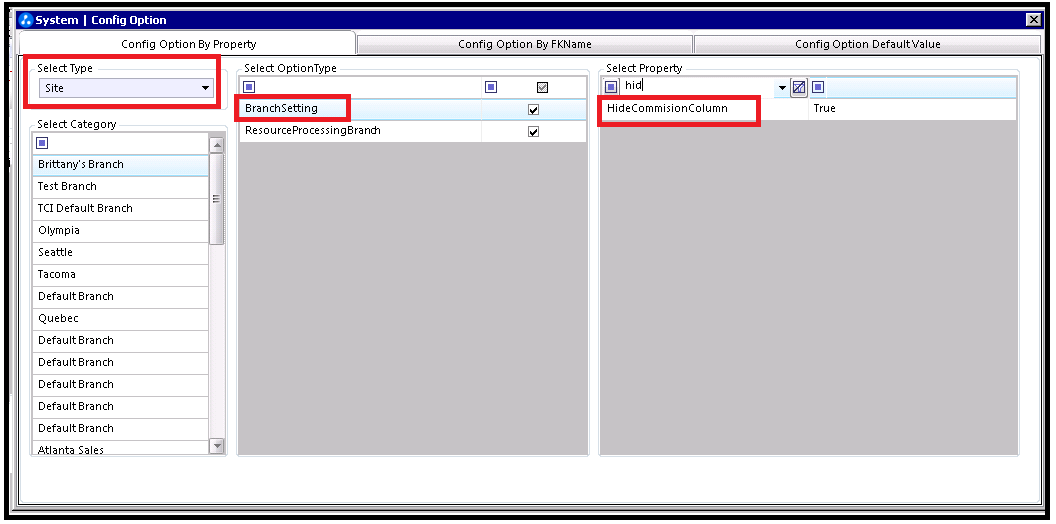The width and height of the screenshot is (1056, 524).
Task: Click the category list scroll-up arrow
Action: (217, 145)
